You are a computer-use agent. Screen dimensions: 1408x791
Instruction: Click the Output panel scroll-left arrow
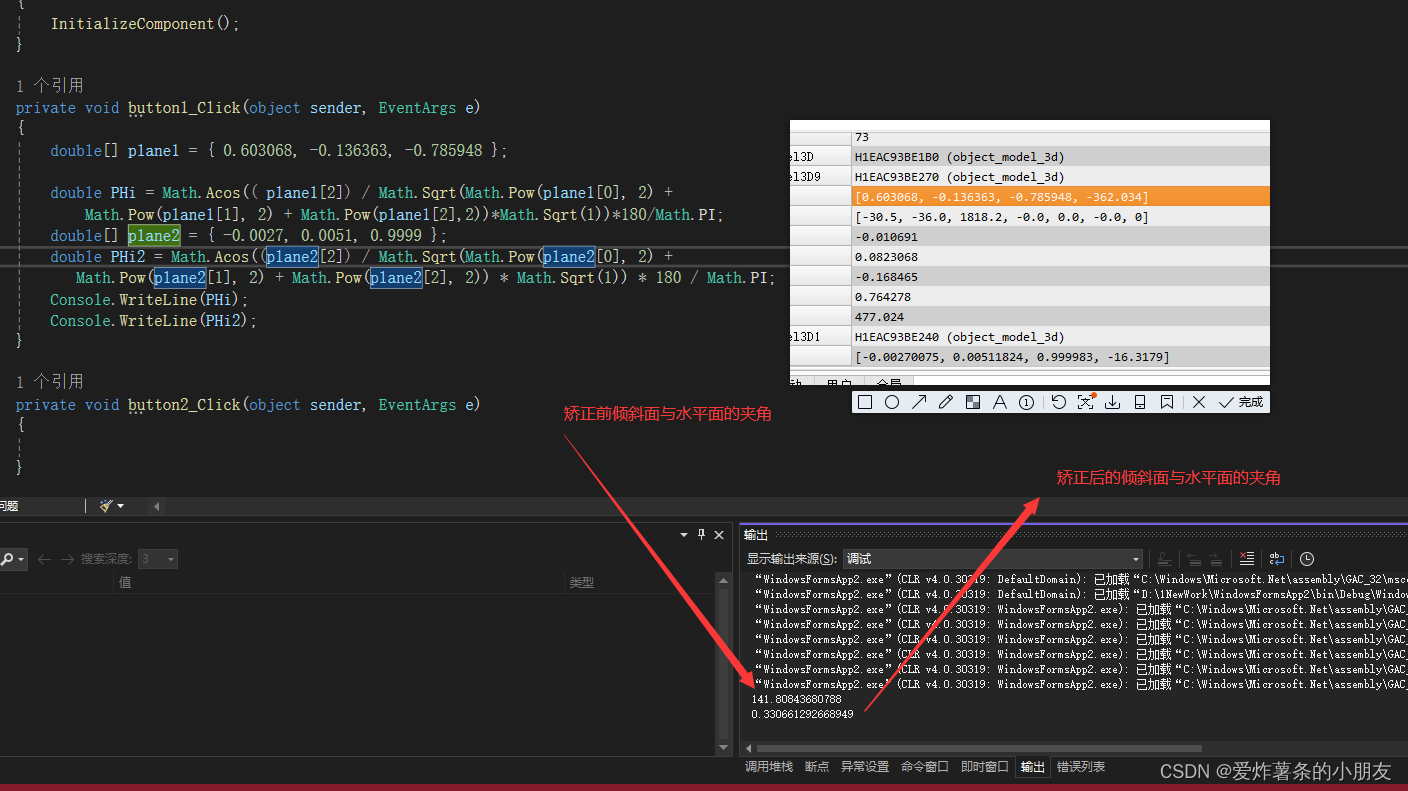coord(748,748)
